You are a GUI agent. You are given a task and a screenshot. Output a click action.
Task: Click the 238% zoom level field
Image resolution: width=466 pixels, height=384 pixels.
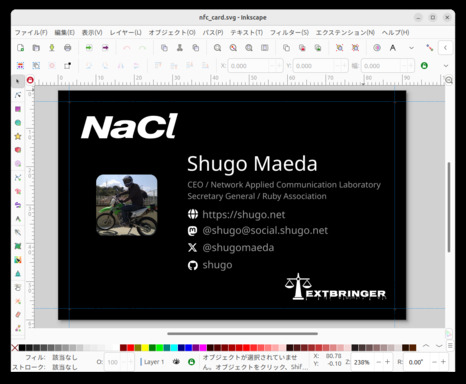click(363, 362)
